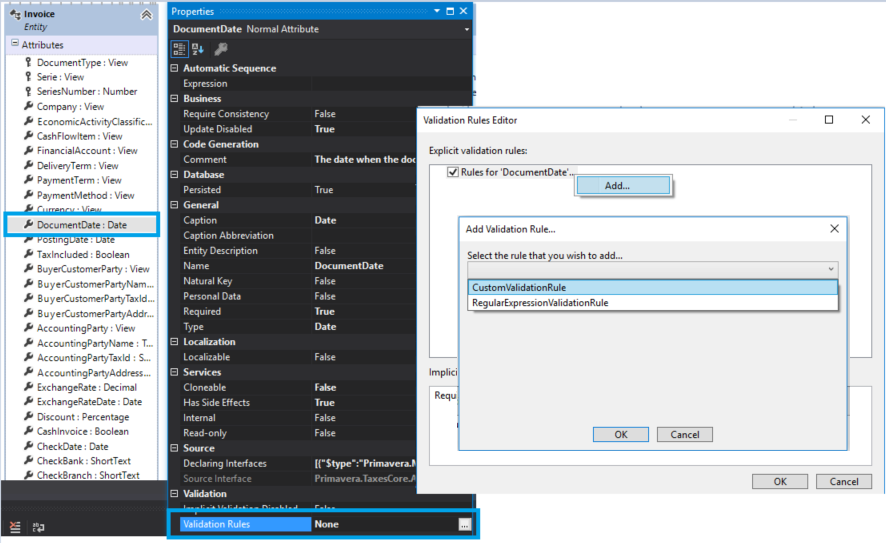886x543 pixels.
Task: Open the rule selection combo box
Action: coord(653,269)
